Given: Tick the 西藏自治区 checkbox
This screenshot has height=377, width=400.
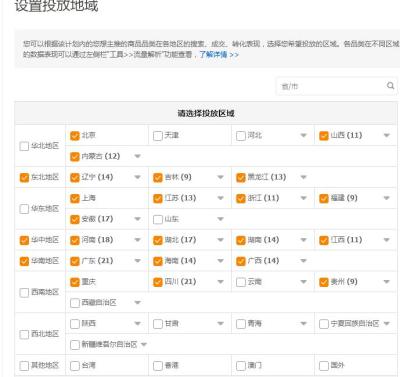Looking at the screenshot, I should [x=75, y=303].
